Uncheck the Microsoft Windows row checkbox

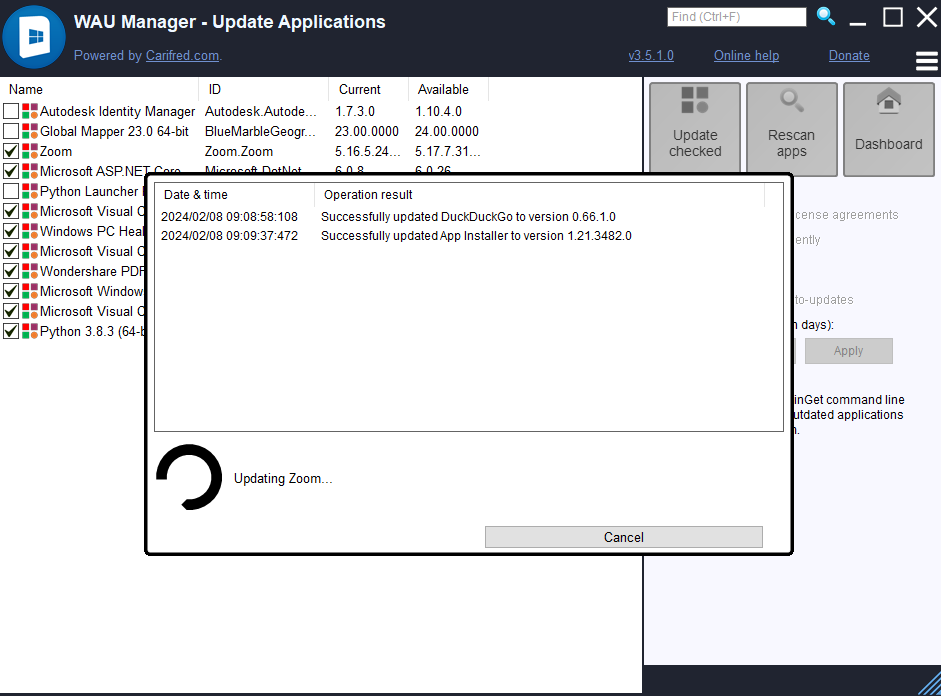point(11,291)
